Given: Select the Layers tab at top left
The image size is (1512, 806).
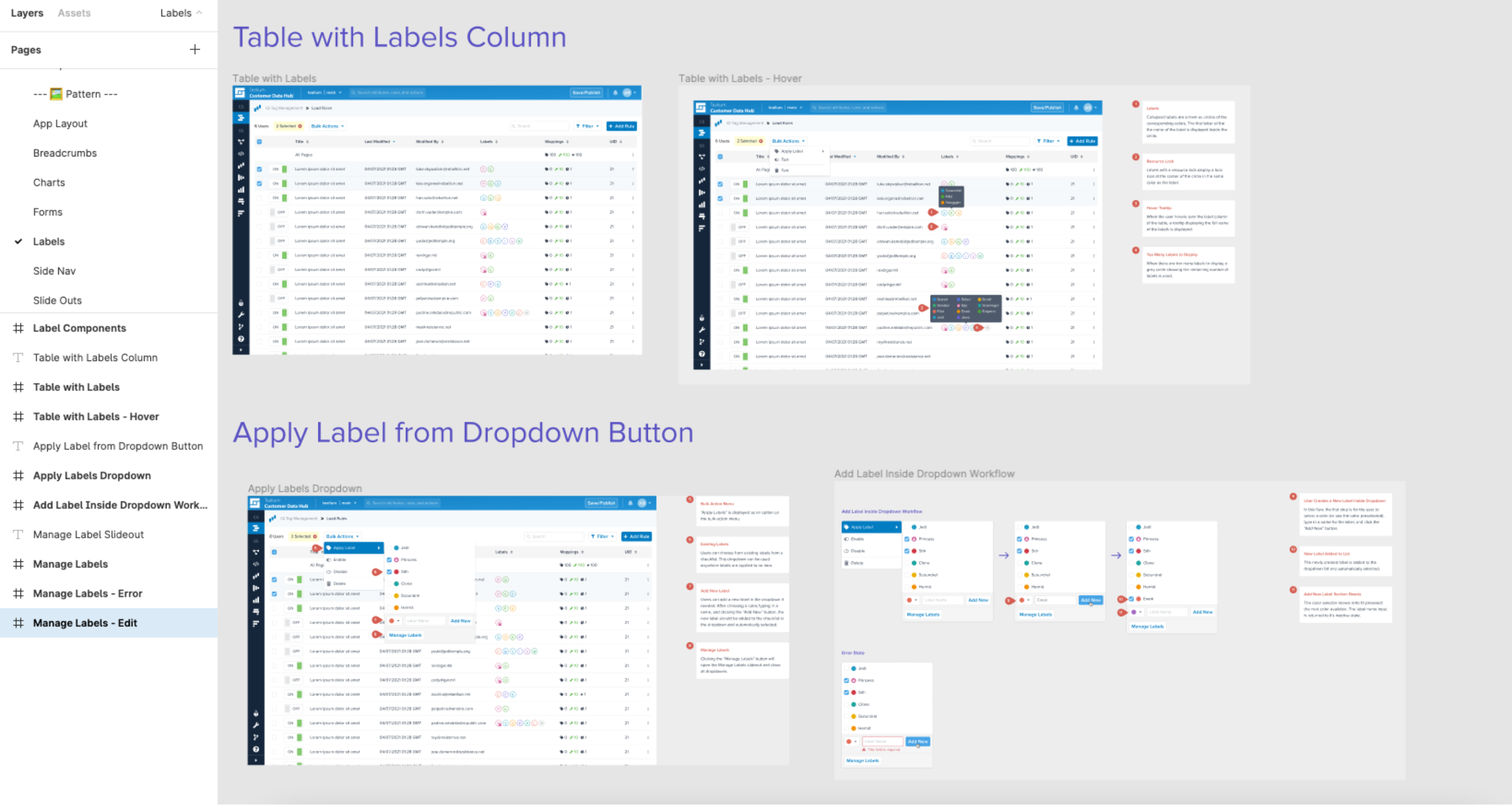Looking at the screenshot, I should 26,13.
